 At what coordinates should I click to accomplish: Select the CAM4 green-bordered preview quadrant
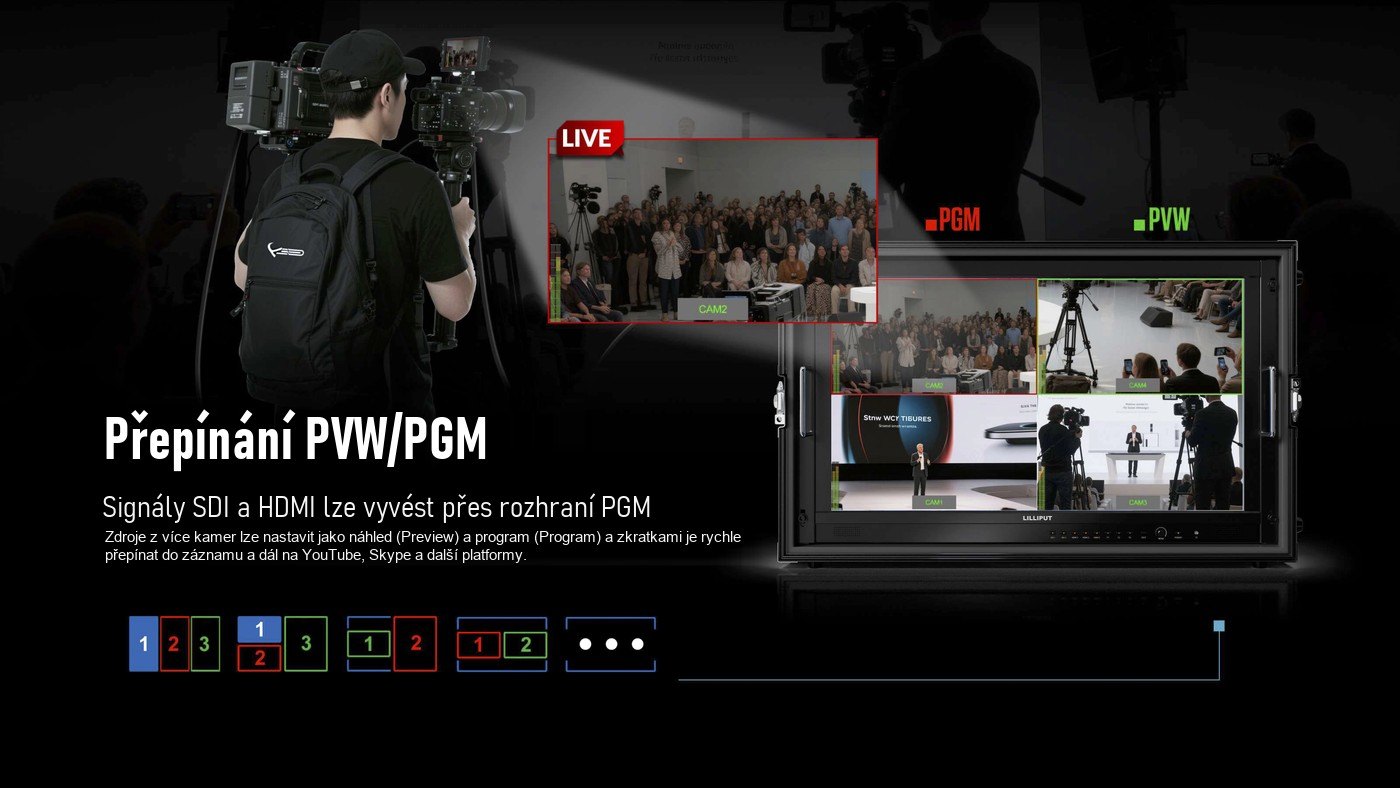coord(1141,336)
